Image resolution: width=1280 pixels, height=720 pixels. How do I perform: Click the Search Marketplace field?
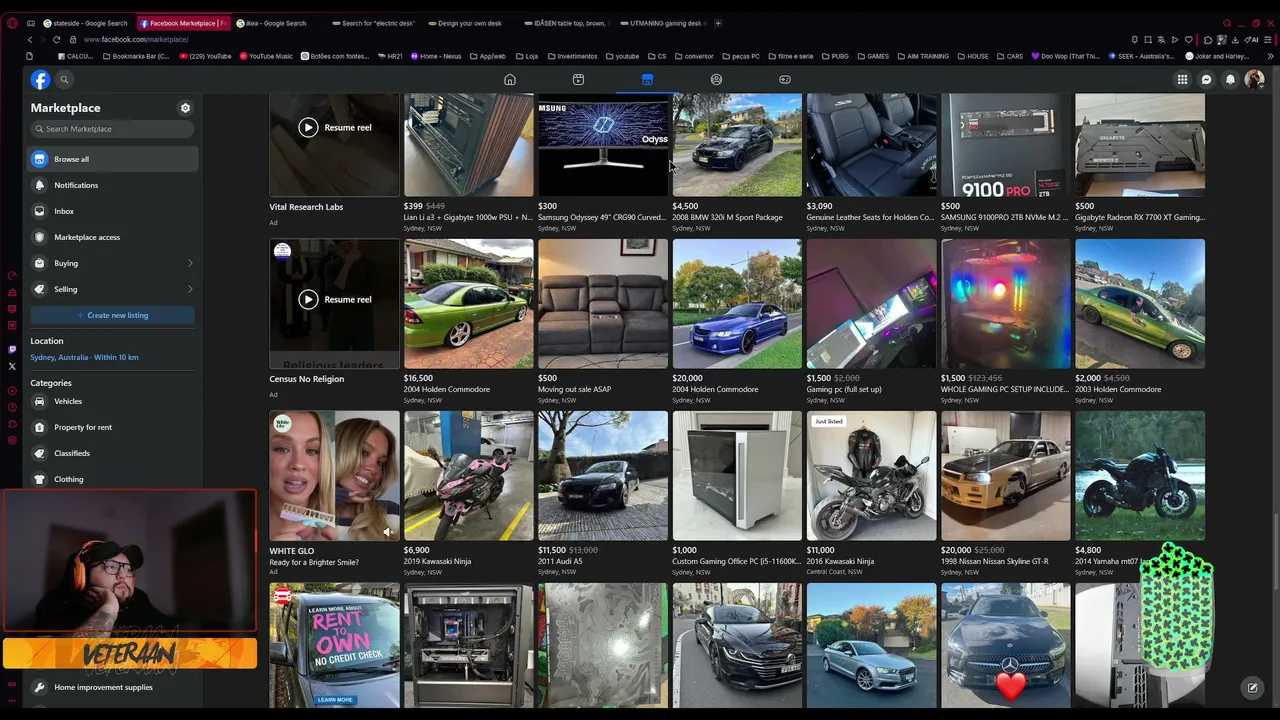pyautogui.click(x=112, y=129)
